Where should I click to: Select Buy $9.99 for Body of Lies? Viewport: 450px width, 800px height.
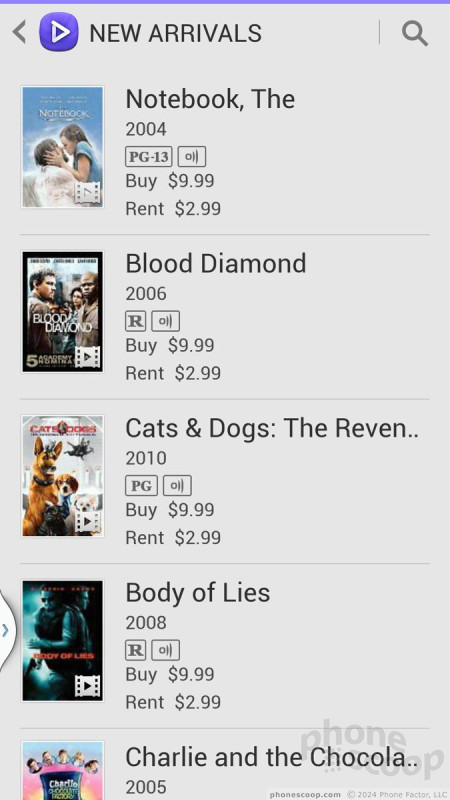[x=170, y=674]
